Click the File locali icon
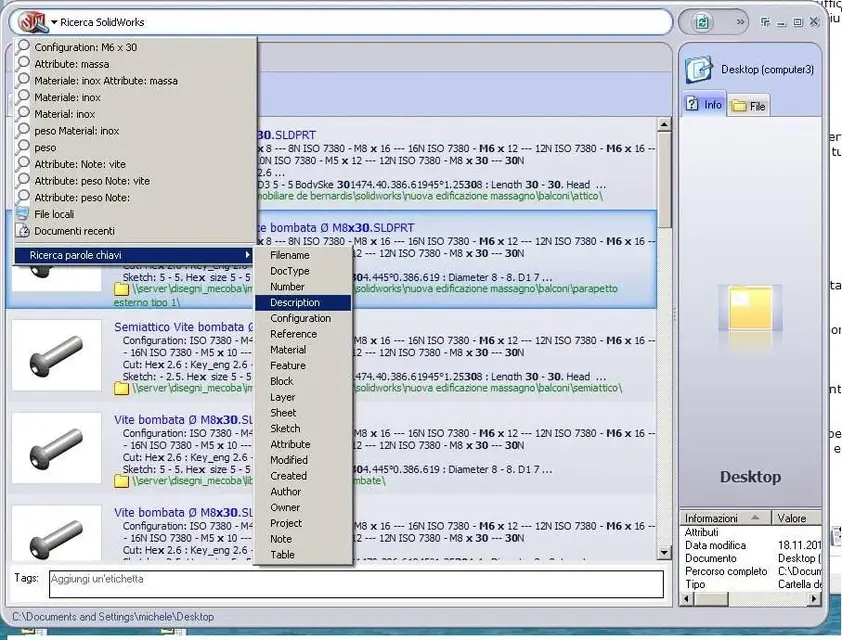 pyautogui.click(x=23, y=214)
